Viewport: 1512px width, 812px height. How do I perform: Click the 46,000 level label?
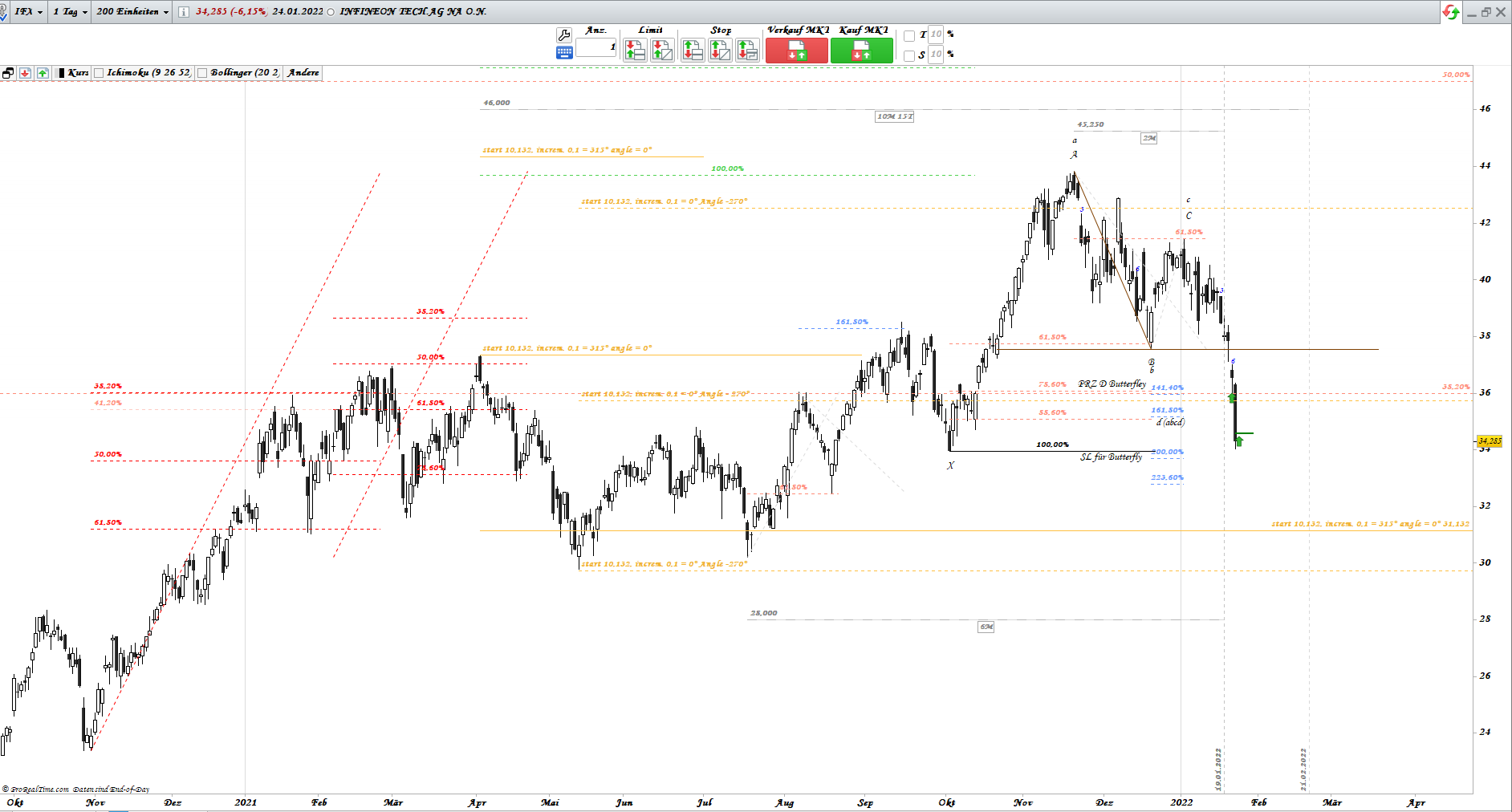(x=497, y=103)
